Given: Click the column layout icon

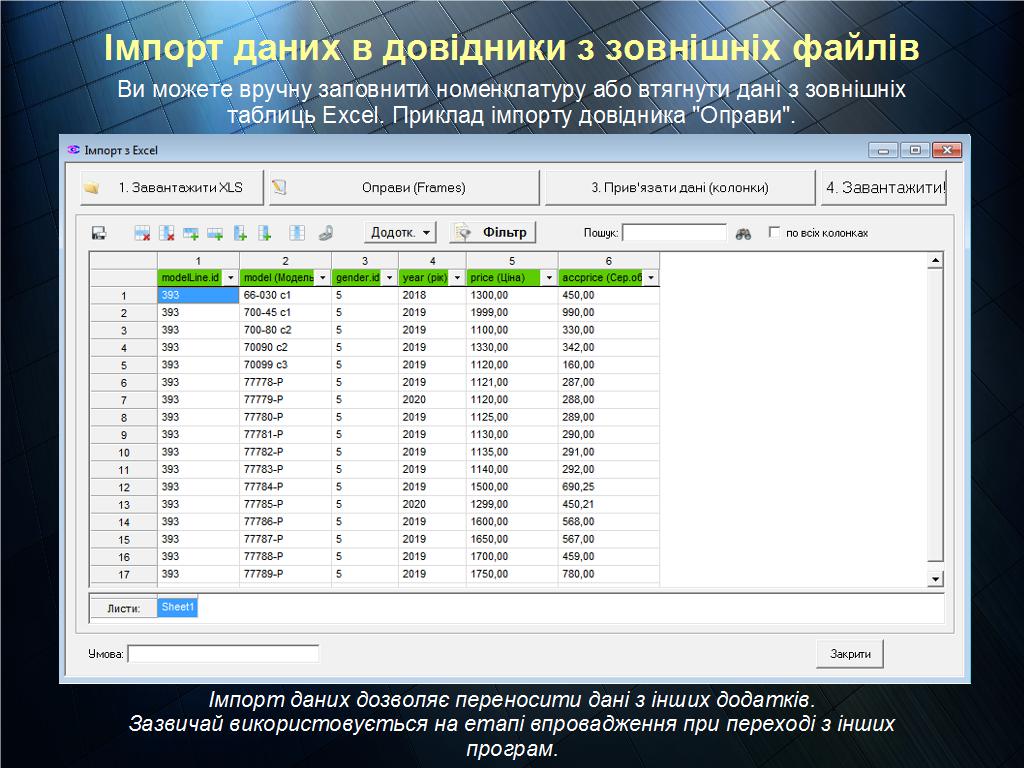Looking at the screenshot, I should 297,233.
